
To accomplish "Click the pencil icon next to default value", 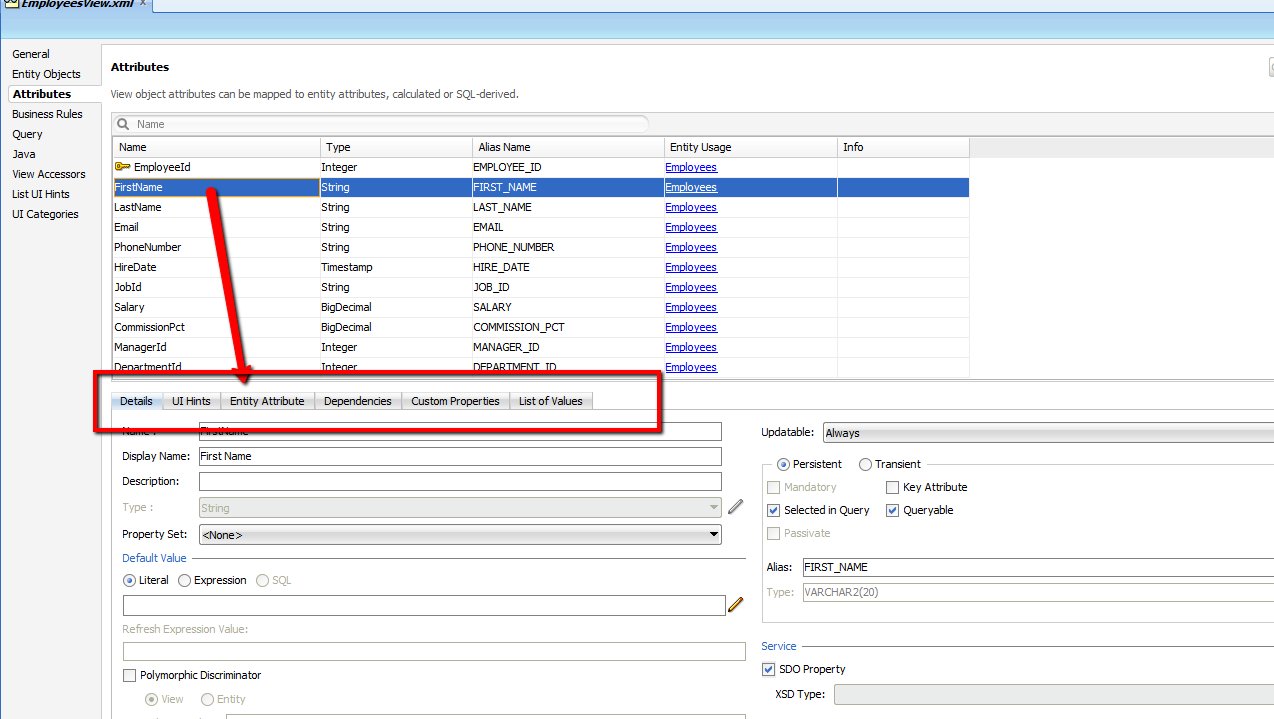I will [x=735, y=604].
